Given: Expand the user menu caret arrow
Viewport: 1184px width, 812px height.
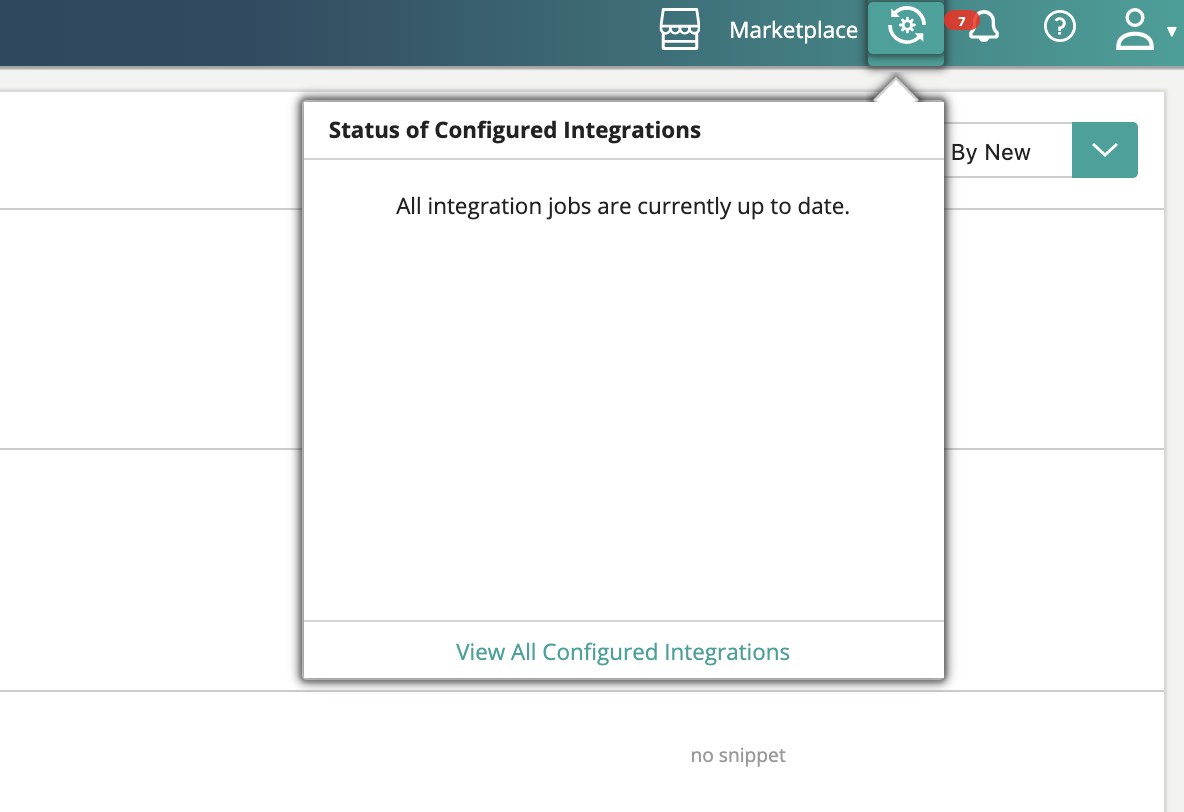Looking at the screenshot, I should [1172, 32].
